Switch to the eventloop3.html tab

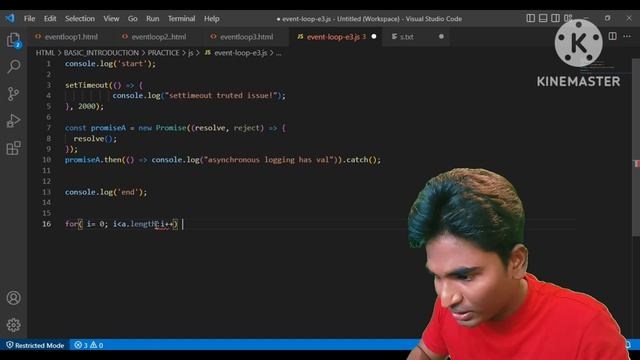click(247, 37)
